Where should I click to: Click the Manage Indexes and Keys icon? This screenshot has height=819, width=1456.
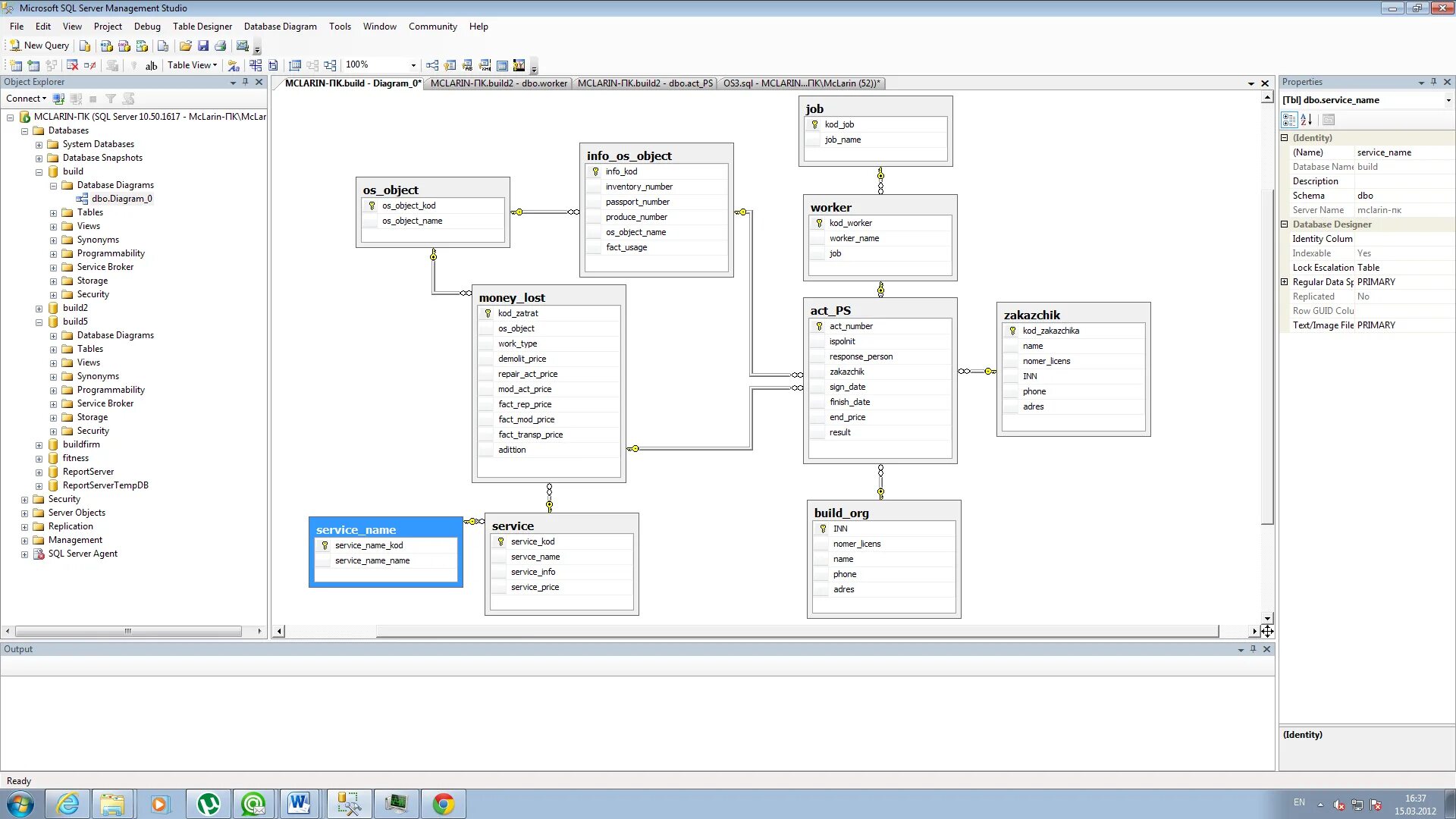tap(450, 65)
